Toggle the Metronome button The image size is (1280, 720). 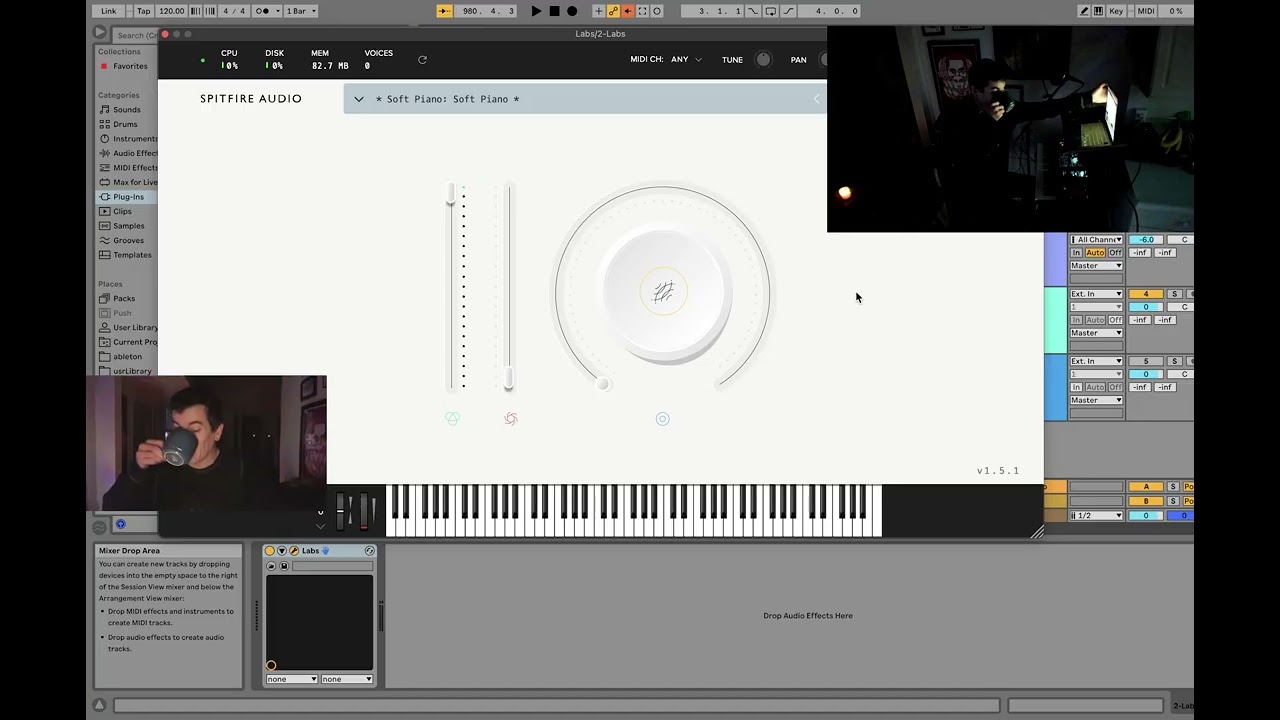point(261,11)
